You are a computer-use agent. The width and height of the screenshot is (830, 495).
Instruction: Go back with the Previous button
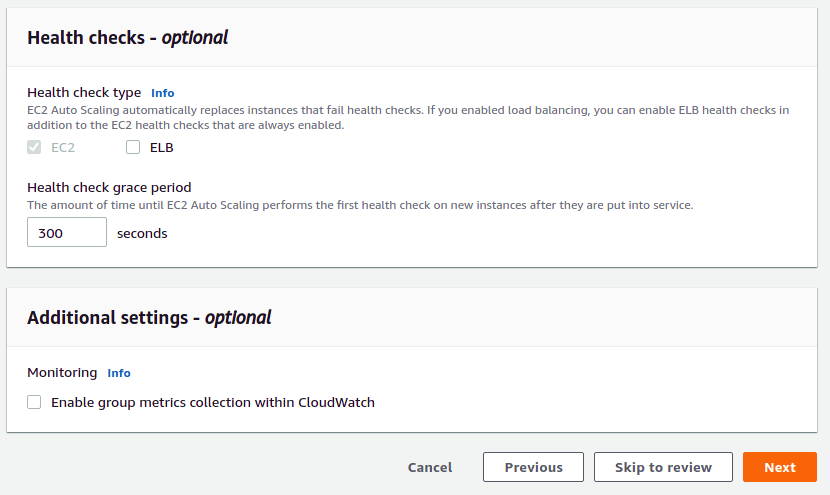[533, 467]
